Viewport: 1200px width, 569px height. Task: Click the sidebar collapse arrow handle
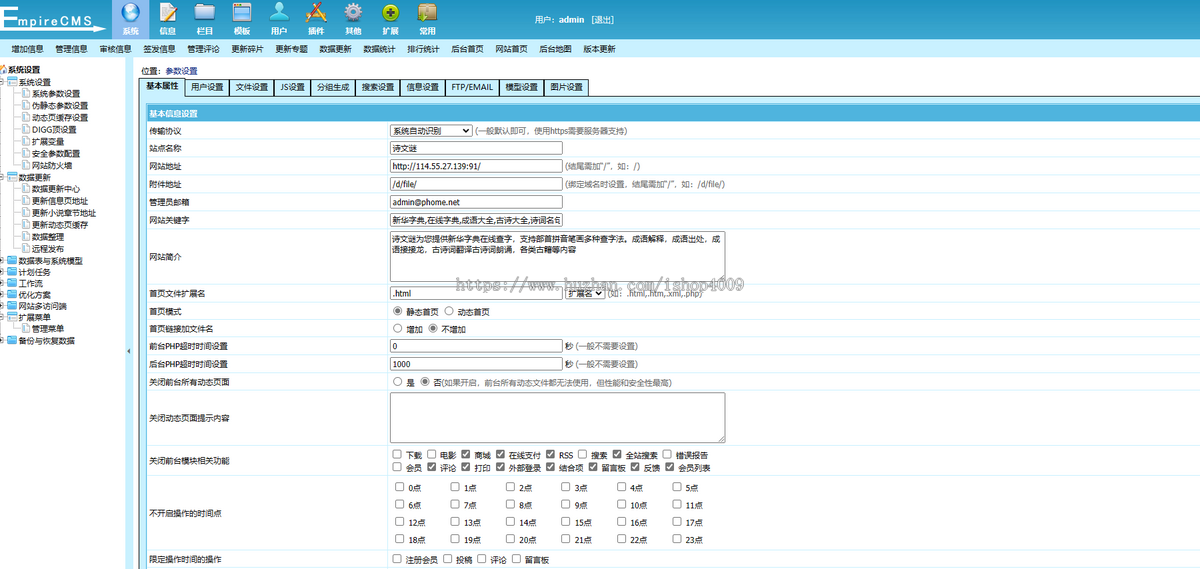point(128,351)
